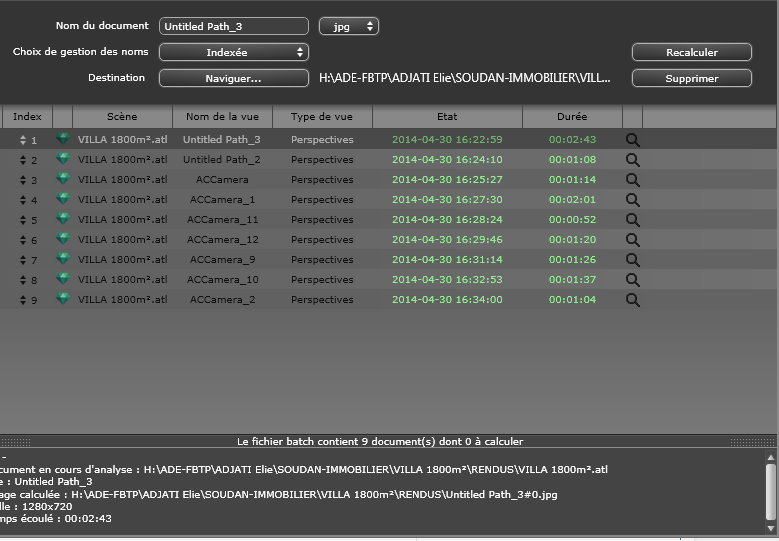
Task: Sort by the Scène column header
Action: [x=122, y=117]
